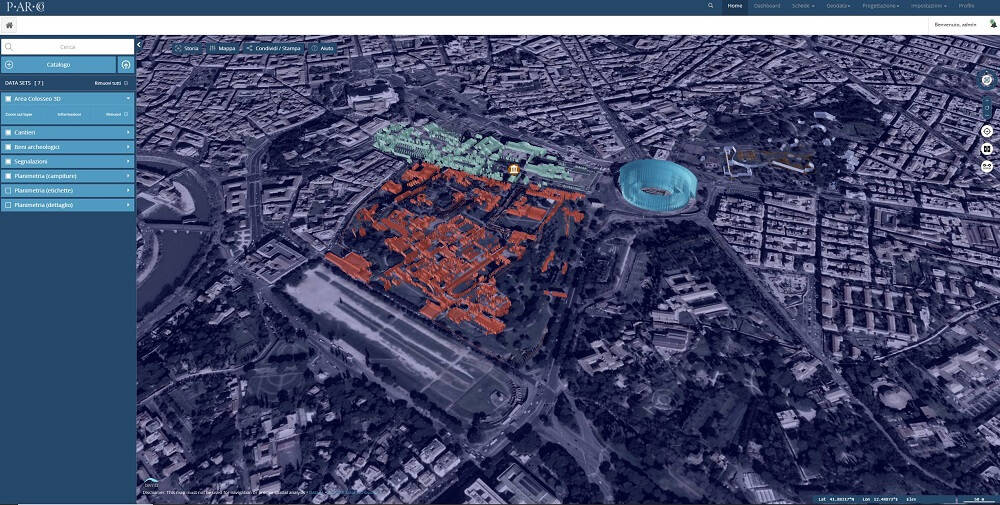Click the compass navigation control
1000x505 pixels.
click(987, 80)
